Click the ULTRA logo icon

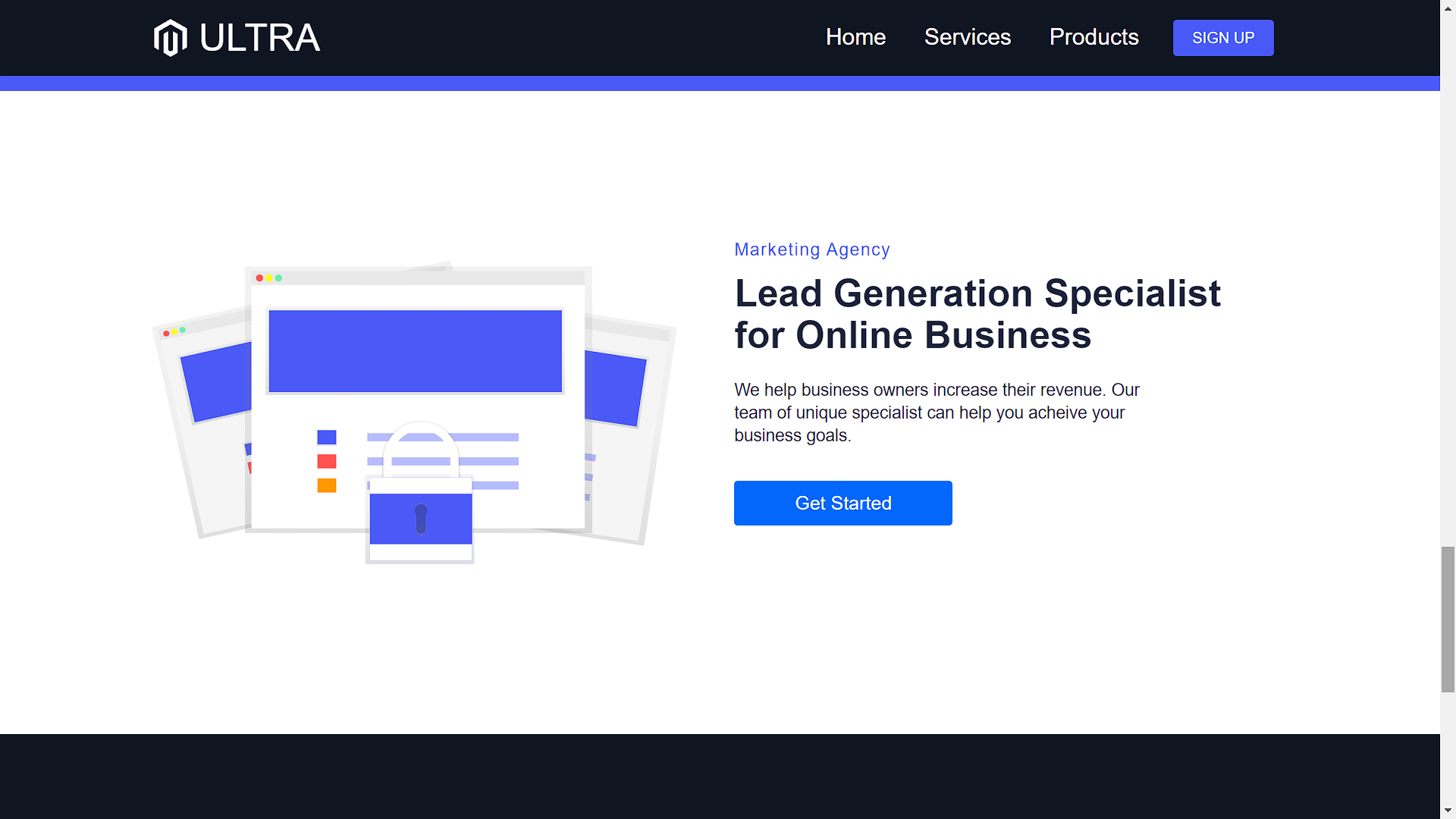pyautogui.click(x=170, y=38)
